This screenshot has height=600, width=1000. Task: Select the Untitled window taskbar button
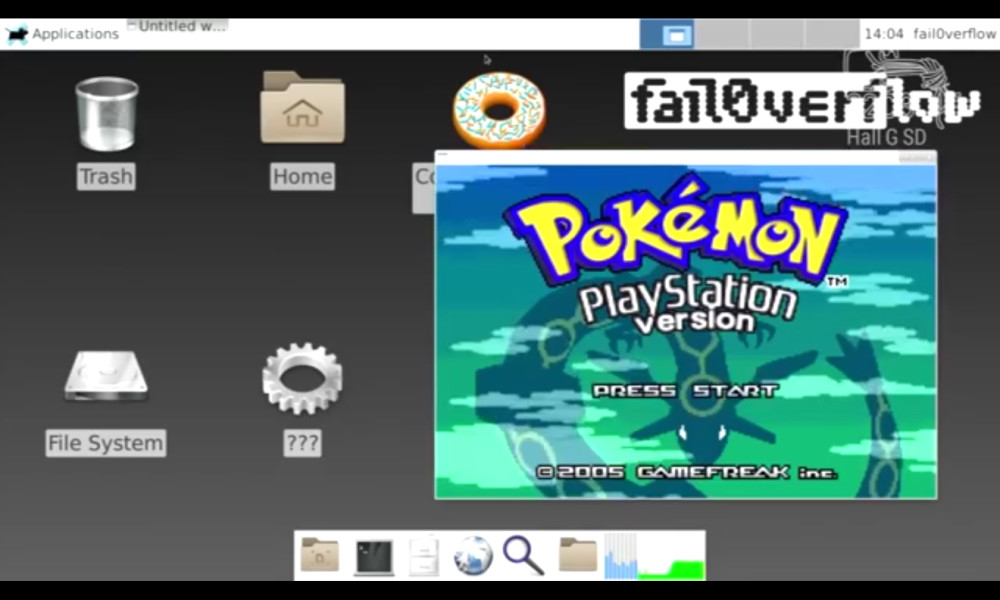(x=178, y=27)
